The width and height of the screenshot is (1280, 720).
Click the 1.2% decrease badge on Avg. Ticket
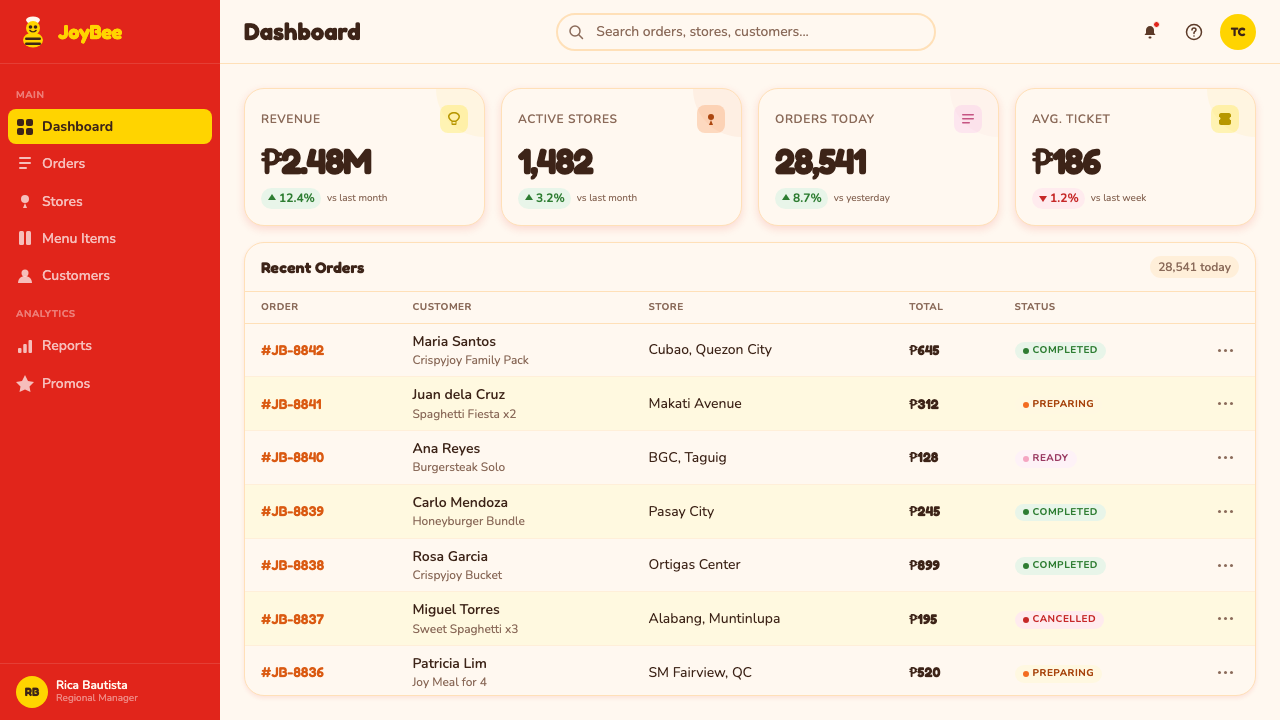tap(1058, 198)
